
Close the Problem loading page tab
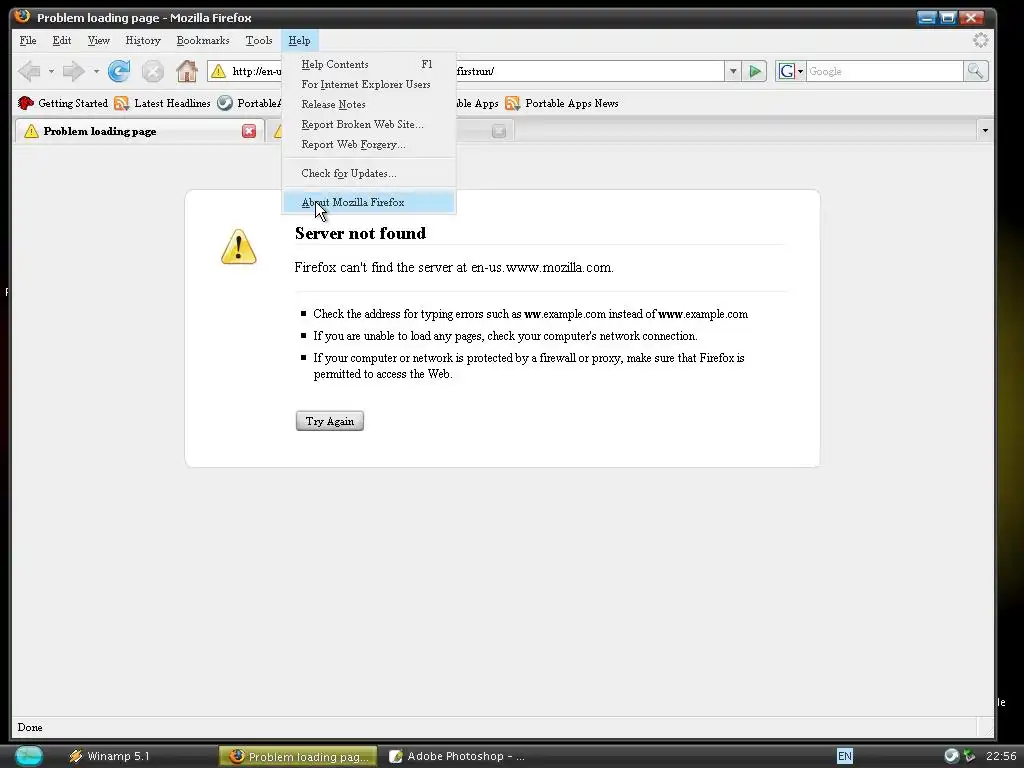click(x=249, y=131)
